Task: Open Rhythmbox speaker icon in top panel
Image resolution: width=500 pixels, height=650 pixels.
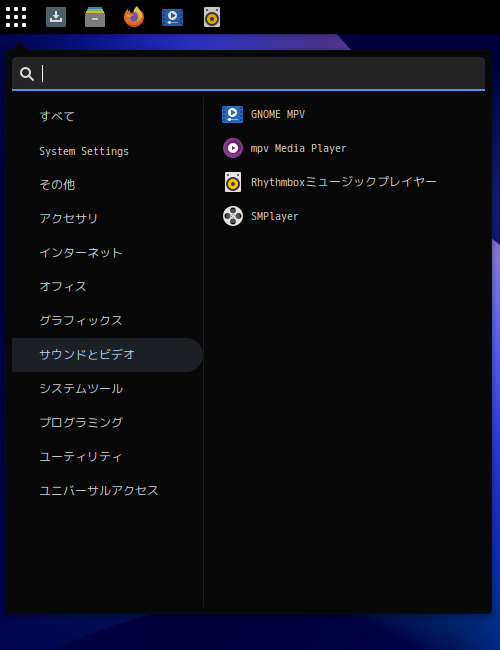Action: click(212, 17)
